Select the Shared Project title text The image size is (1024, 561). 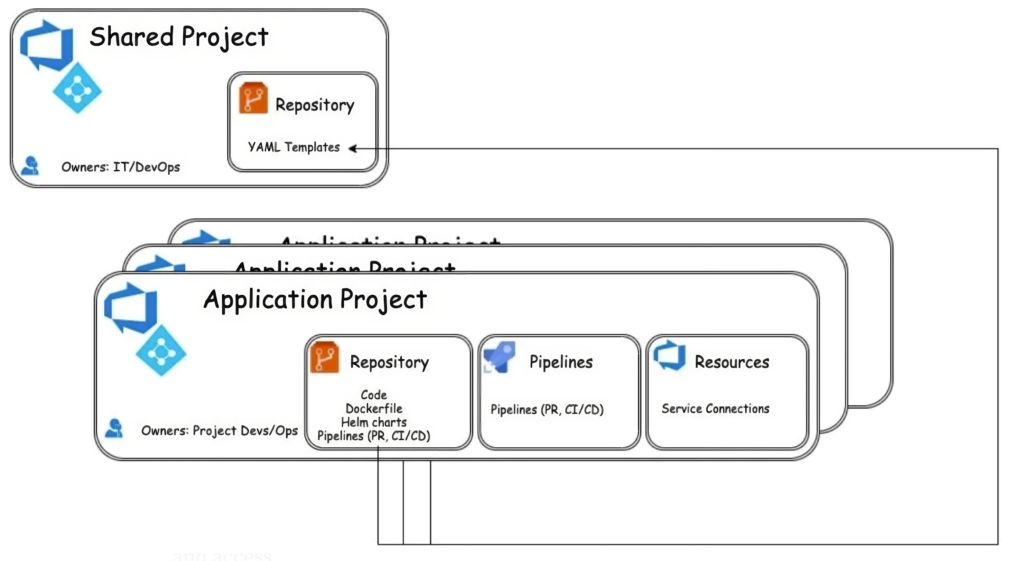tap(179, 37)
